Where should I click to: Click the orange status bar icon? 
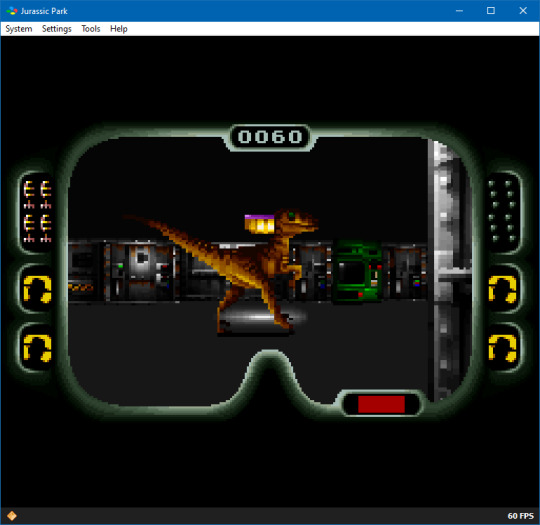[x=12, y=516]
